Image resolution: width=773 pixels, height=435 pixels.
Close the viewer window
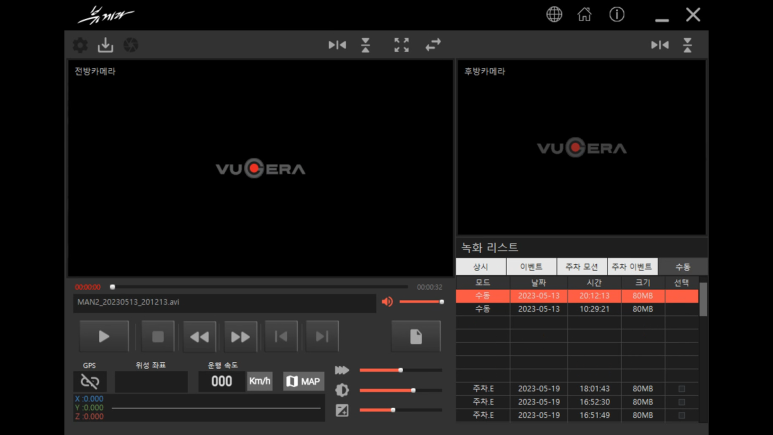[x=693, y=14]
